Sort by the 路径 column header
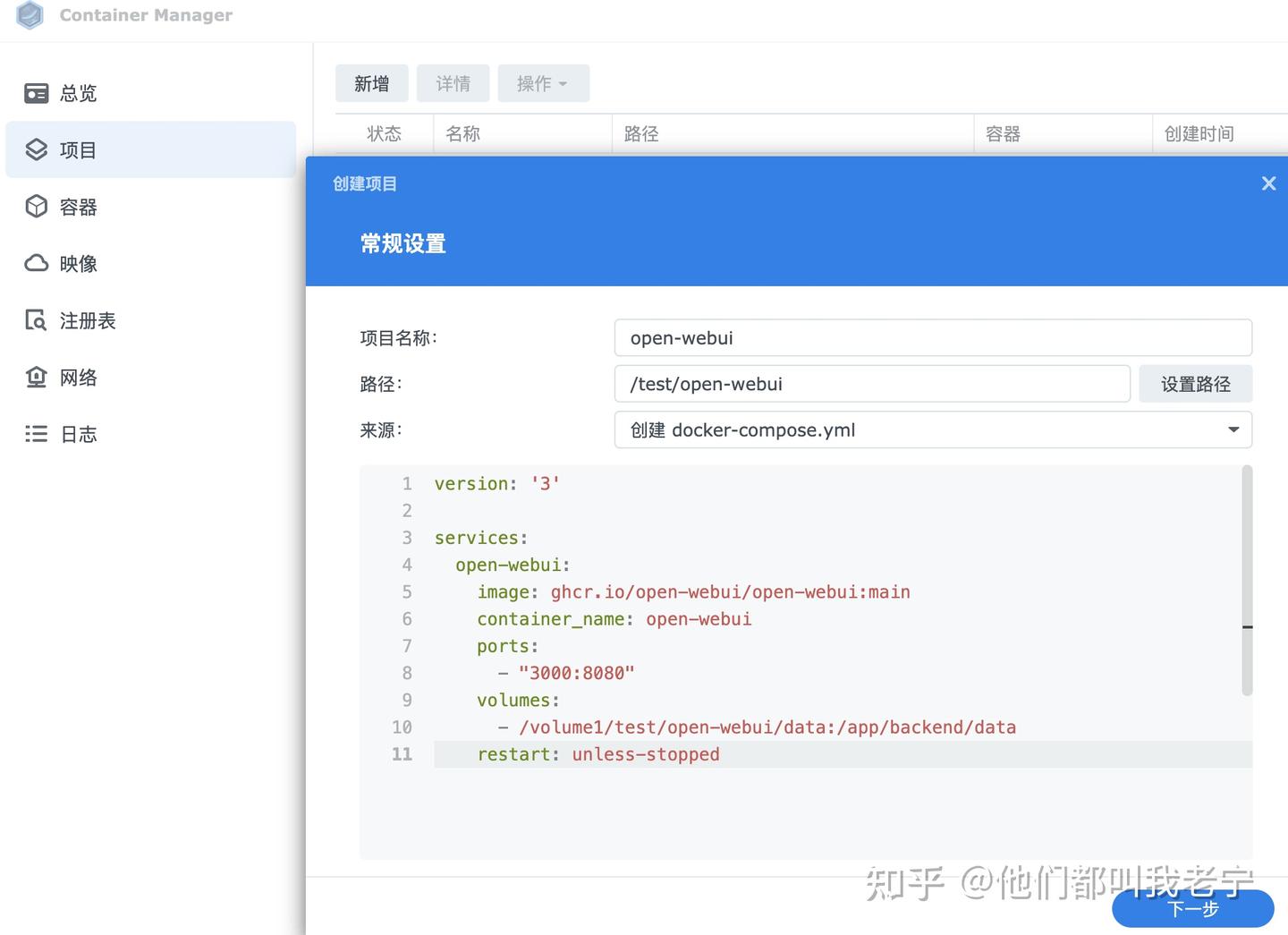Viewport: 1288px width, 935px height. click(793, 133)
